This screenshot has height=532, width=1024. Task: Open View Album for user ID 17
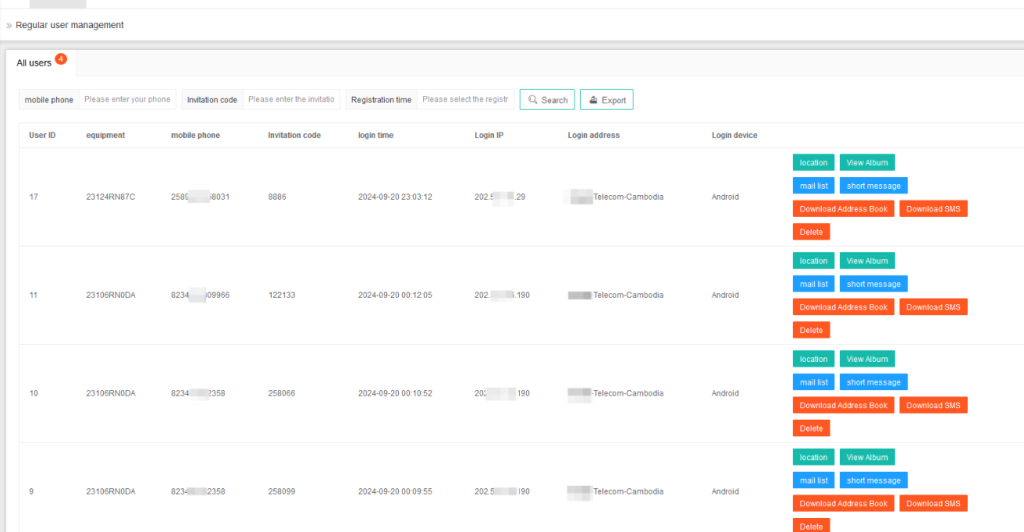867,163
